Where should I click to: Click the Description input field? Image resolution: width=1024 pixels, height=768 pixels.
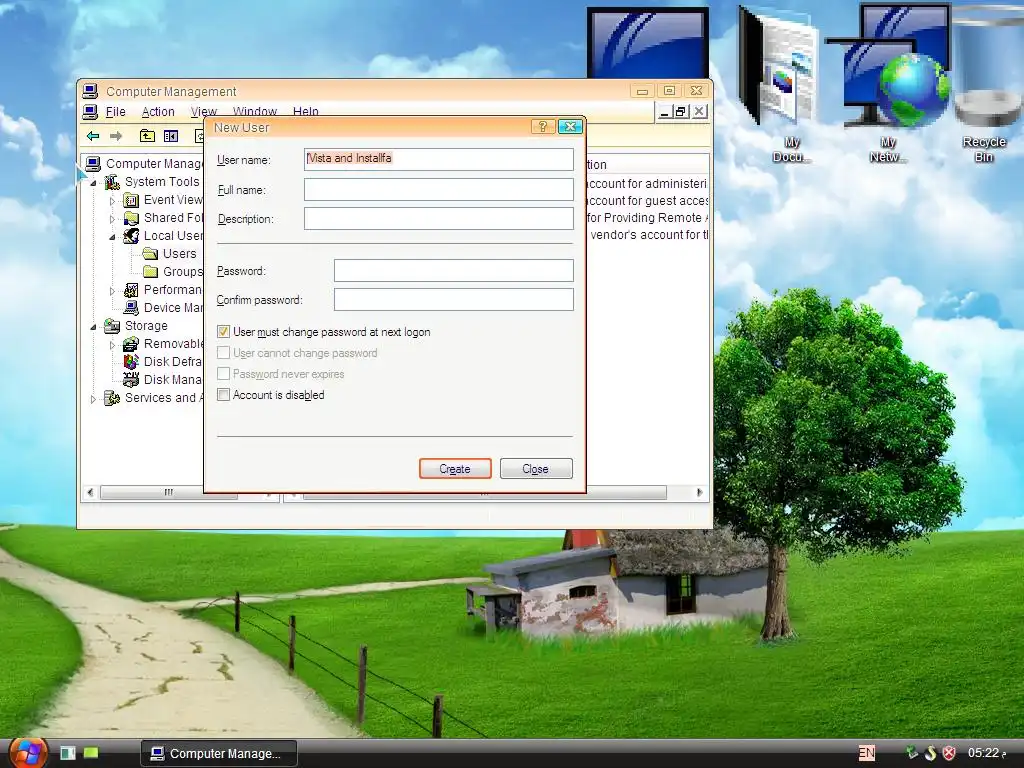tap(439, 219)
